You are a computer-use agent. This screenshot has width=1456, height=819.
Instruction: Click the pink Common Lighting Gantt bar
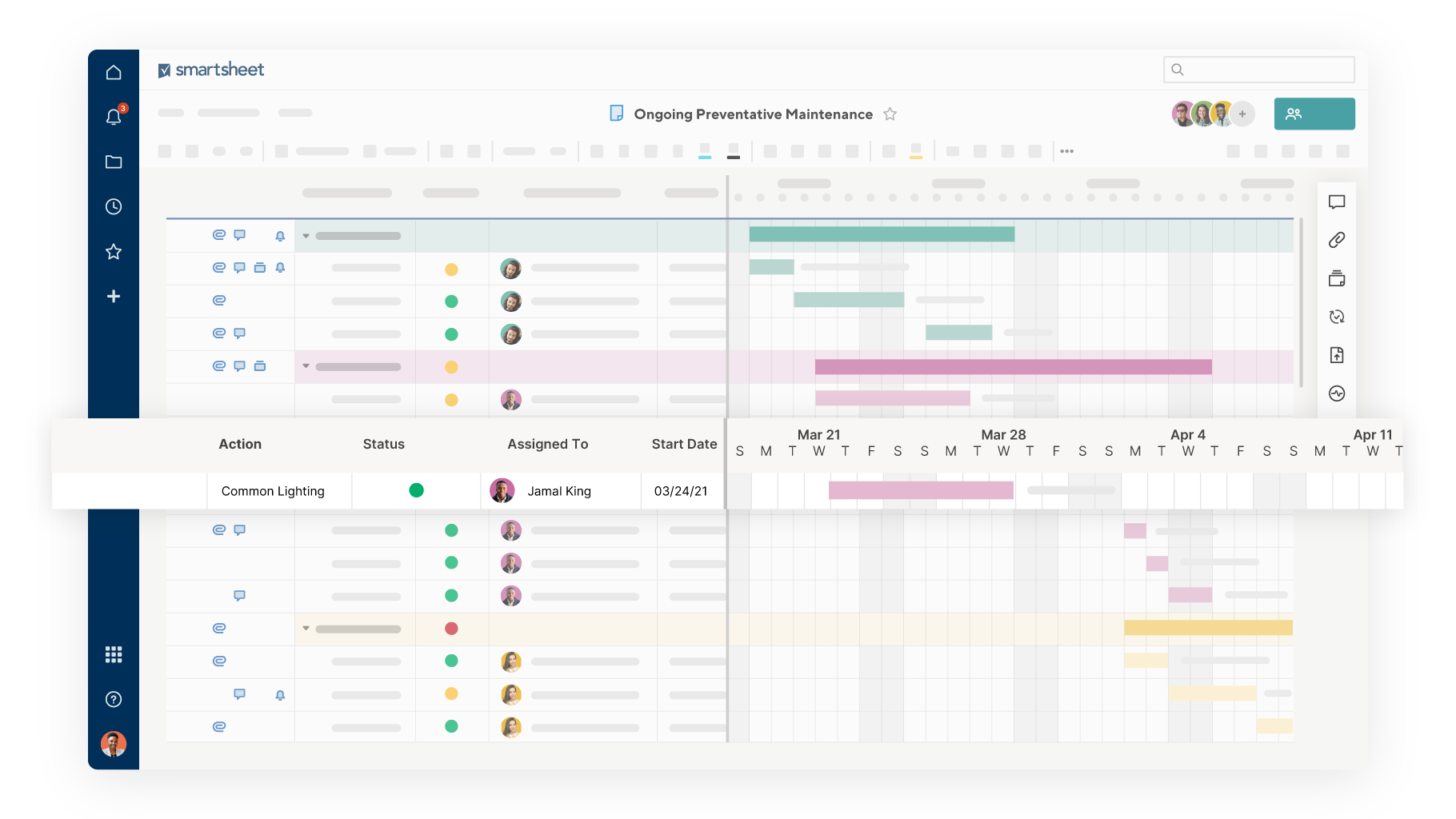point(920,490)
